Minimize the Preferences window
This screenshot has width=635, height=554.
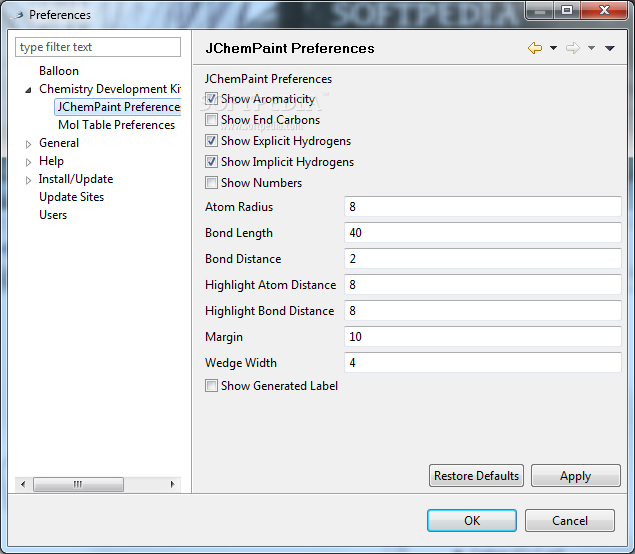point(540,10)
